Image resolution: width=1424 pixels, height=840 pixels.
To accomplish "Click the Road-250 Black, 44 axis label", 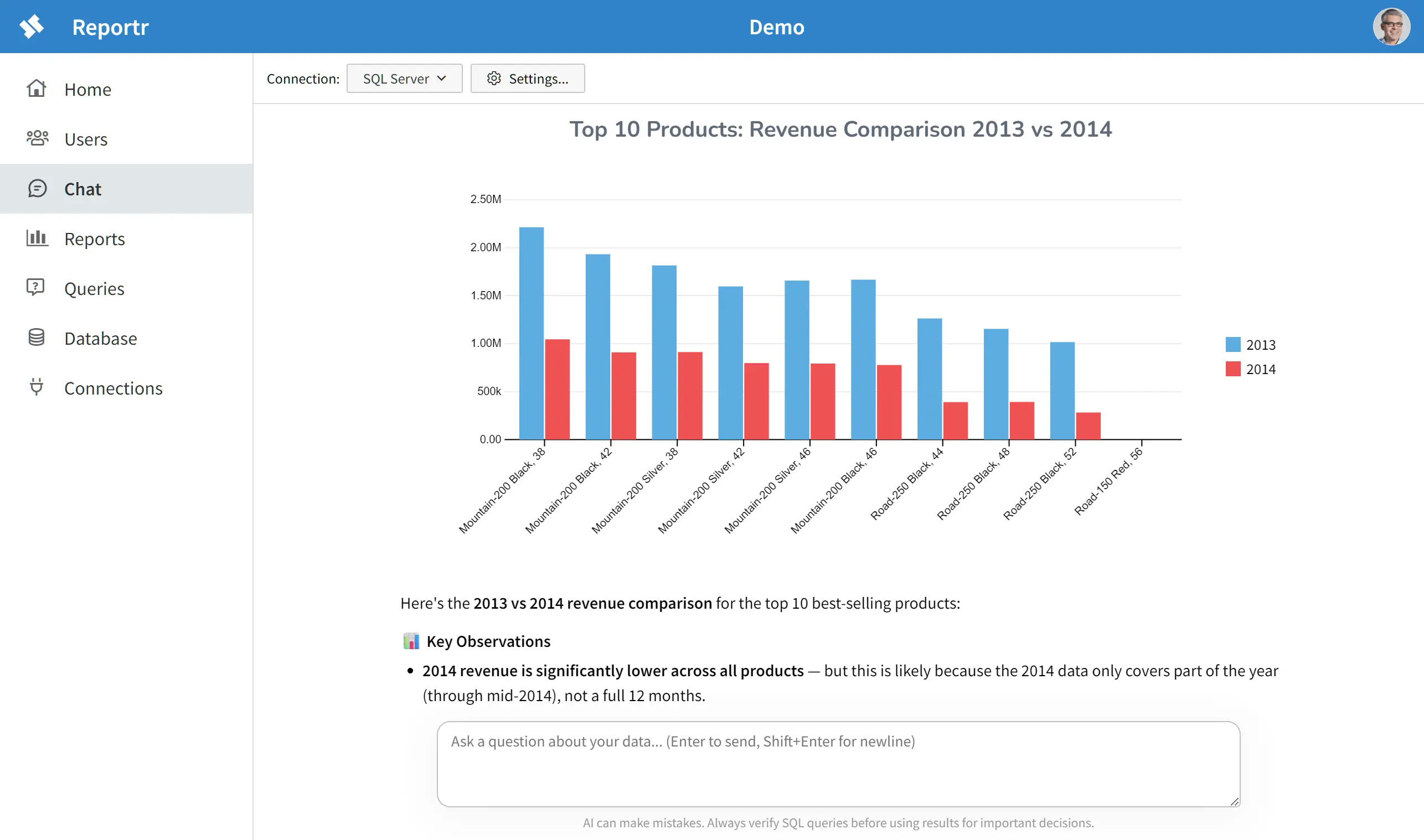I will [x=907, y=484].
